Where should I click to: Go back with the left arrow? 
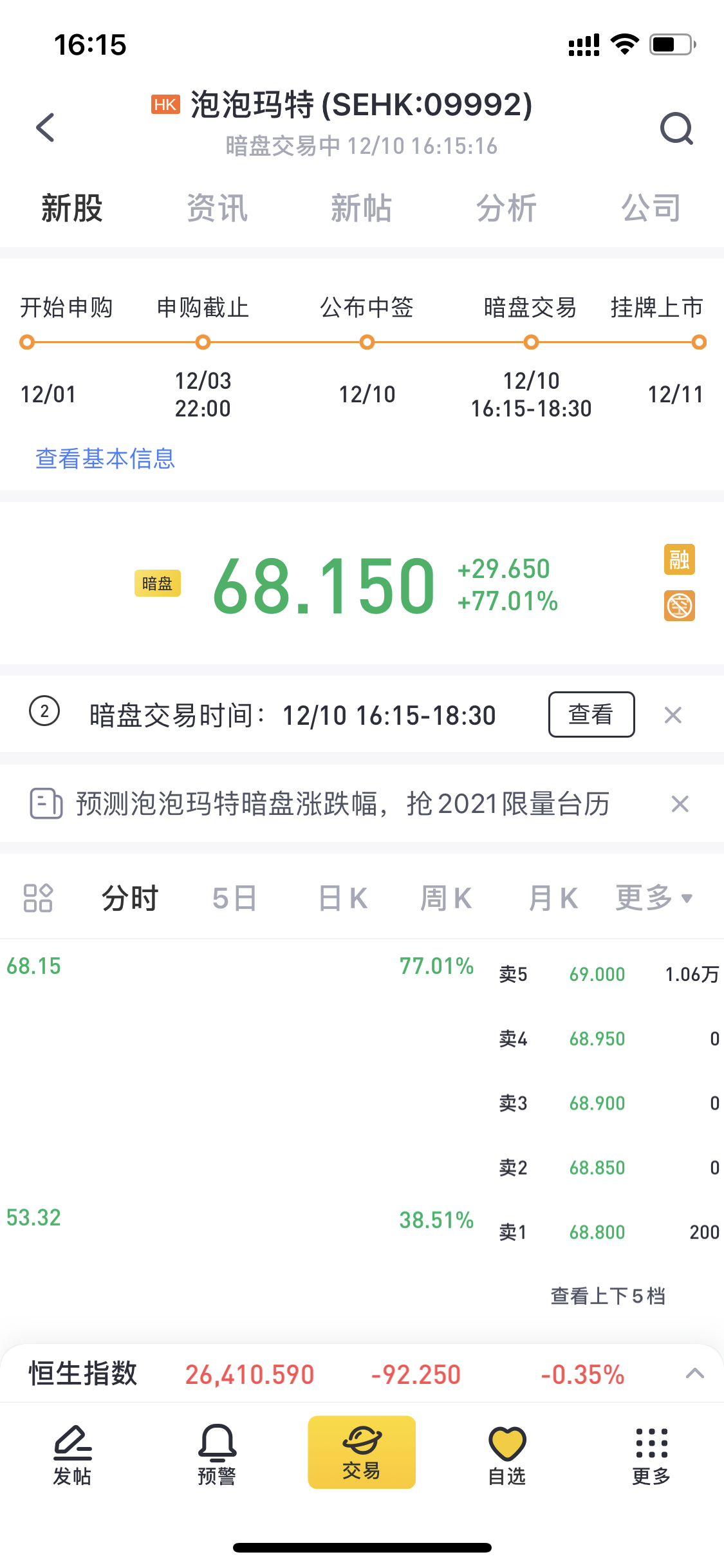tap(46, 127)
